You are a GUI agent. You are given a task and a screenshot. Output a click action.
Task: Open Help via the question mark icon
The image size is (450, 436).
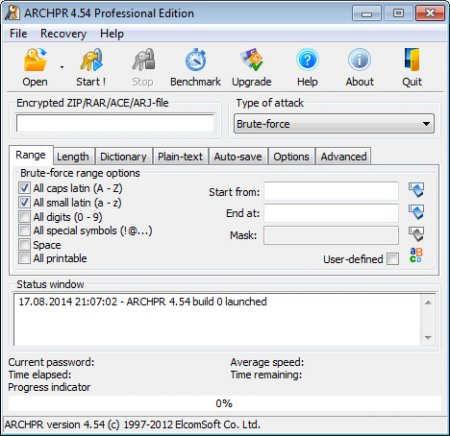(x=307, y=60)
